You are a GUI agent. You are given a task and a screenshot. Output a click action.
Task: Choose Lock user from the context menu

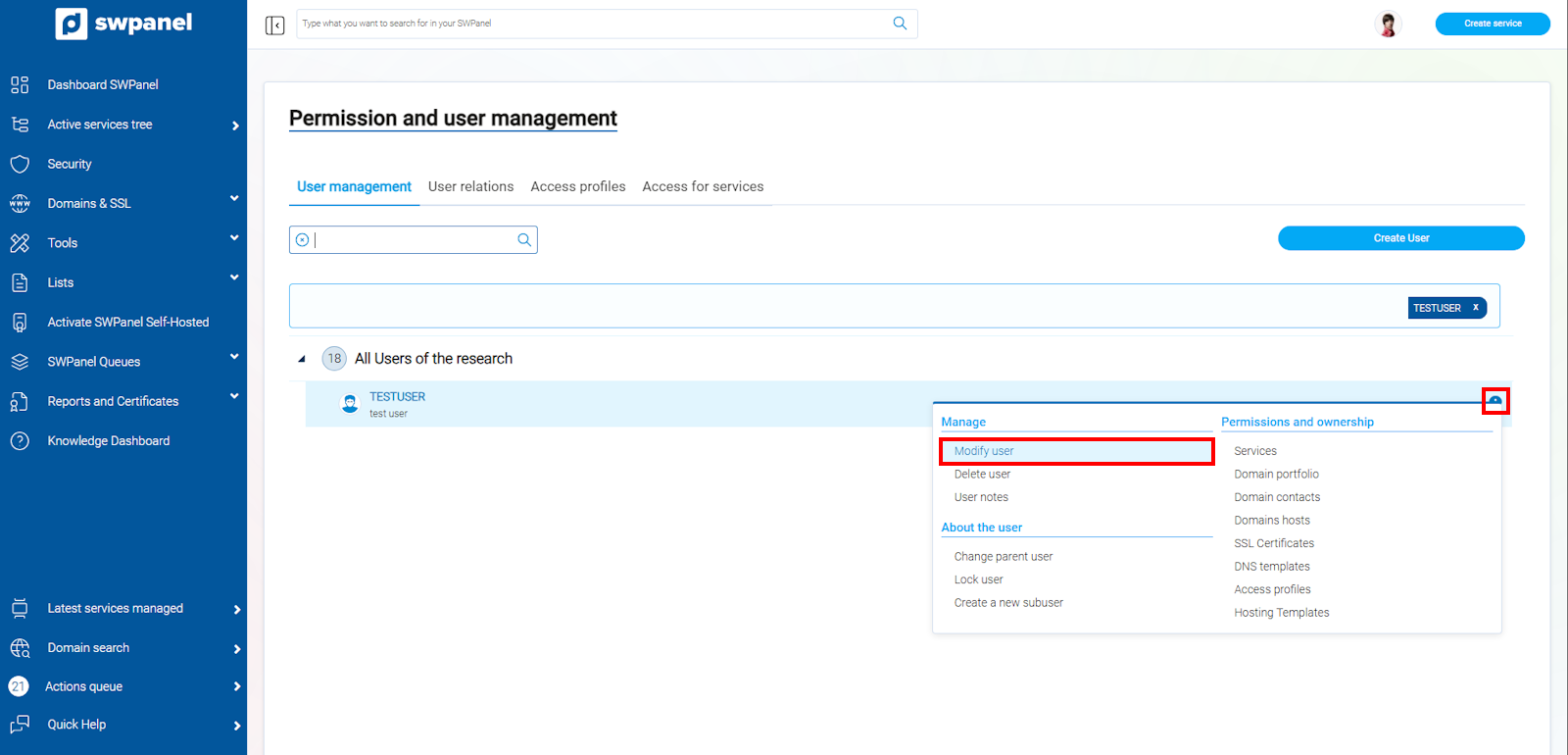point(978,579)
